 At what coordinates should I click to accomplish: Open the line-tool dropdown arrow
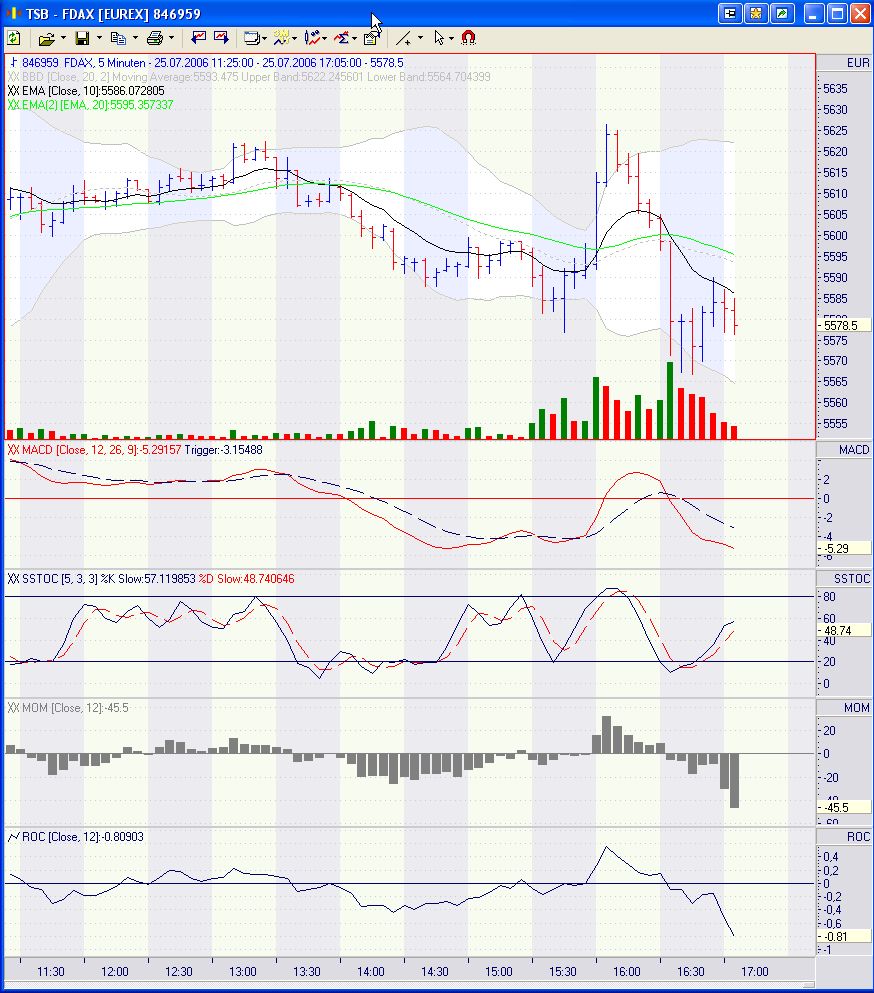[419, 37]
